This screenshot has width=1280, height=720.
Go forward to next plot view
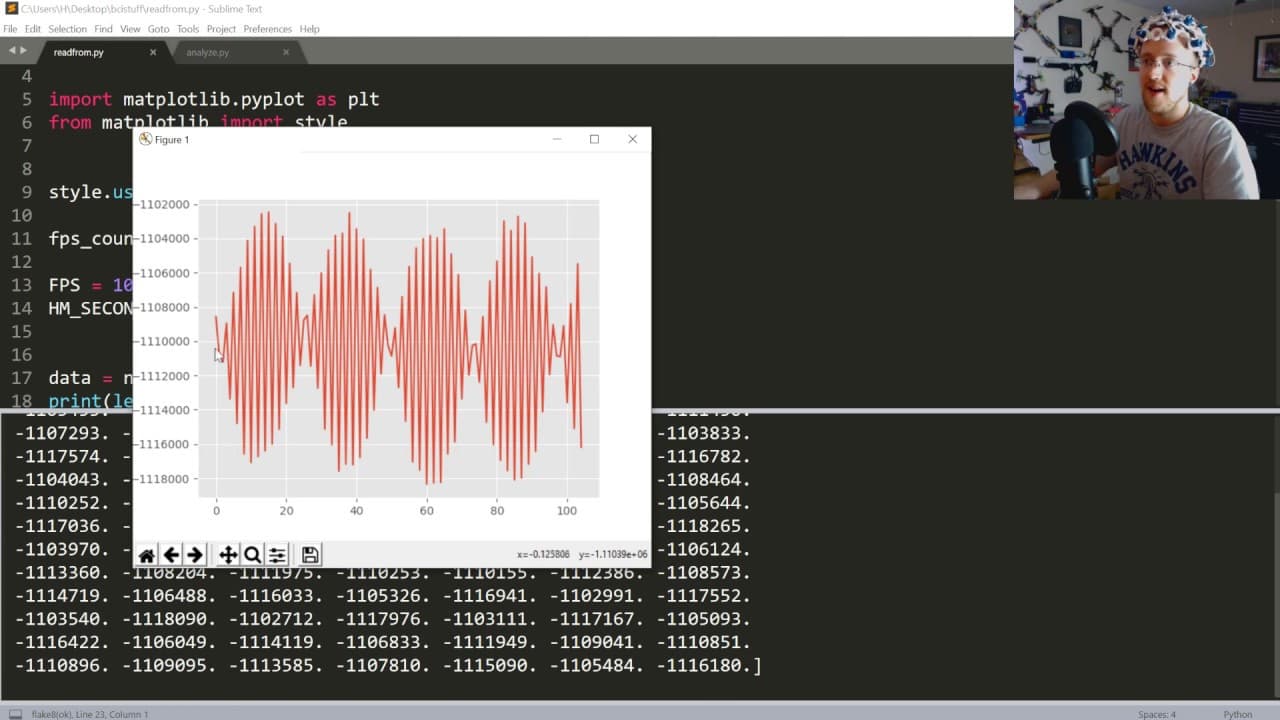tap(195, 555)
